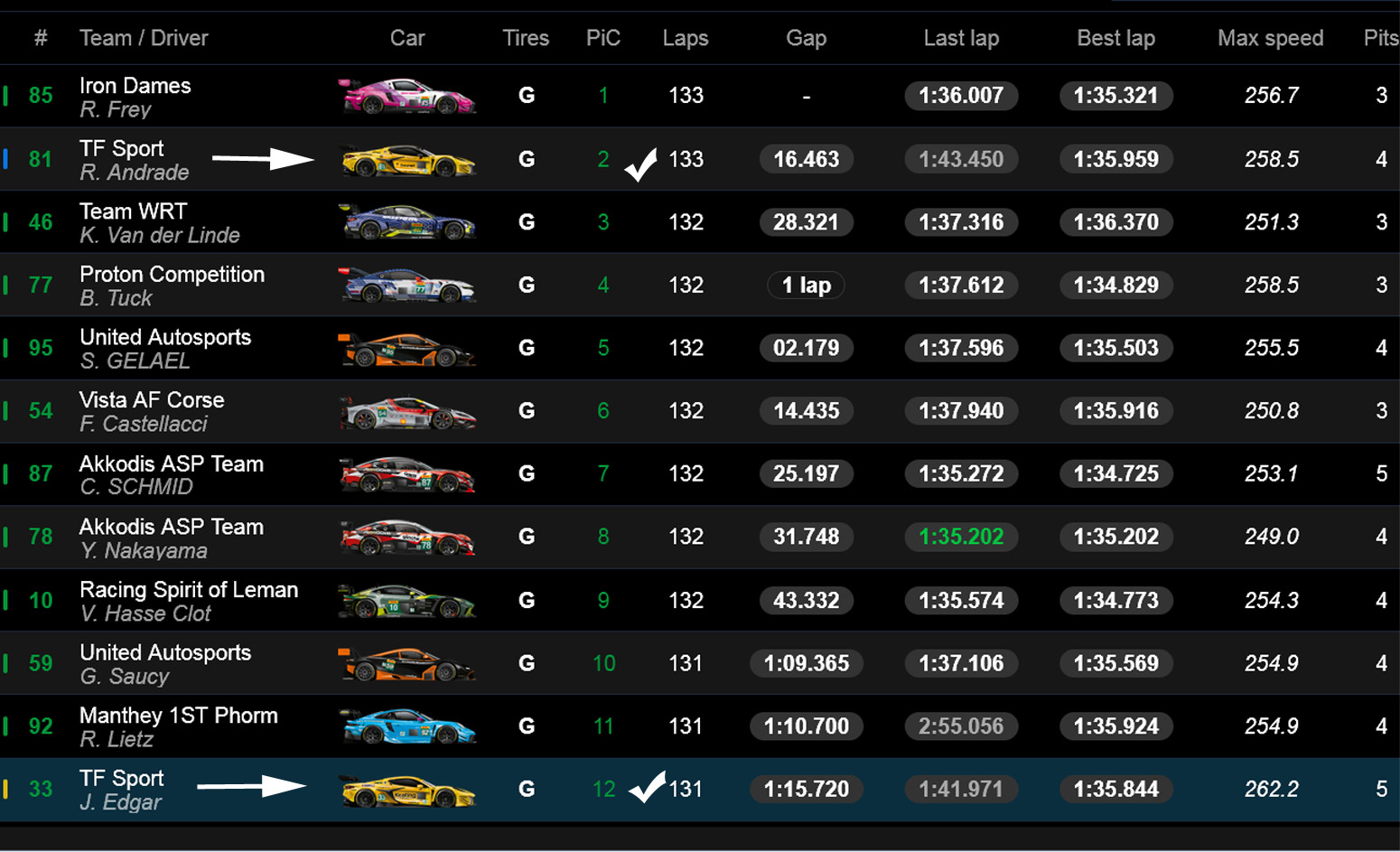This screenshot has height=852, width=1400.
Task: Click the yellow TF Sport #81 car image
Action: point(406,160)
